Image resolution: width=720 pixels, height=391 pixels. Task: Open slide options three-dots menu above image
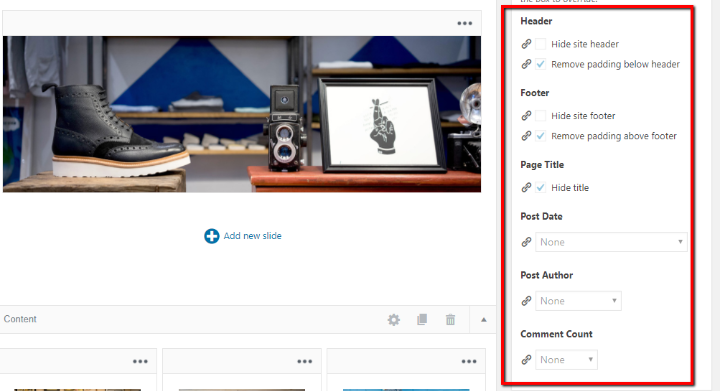tap(464, 23)
